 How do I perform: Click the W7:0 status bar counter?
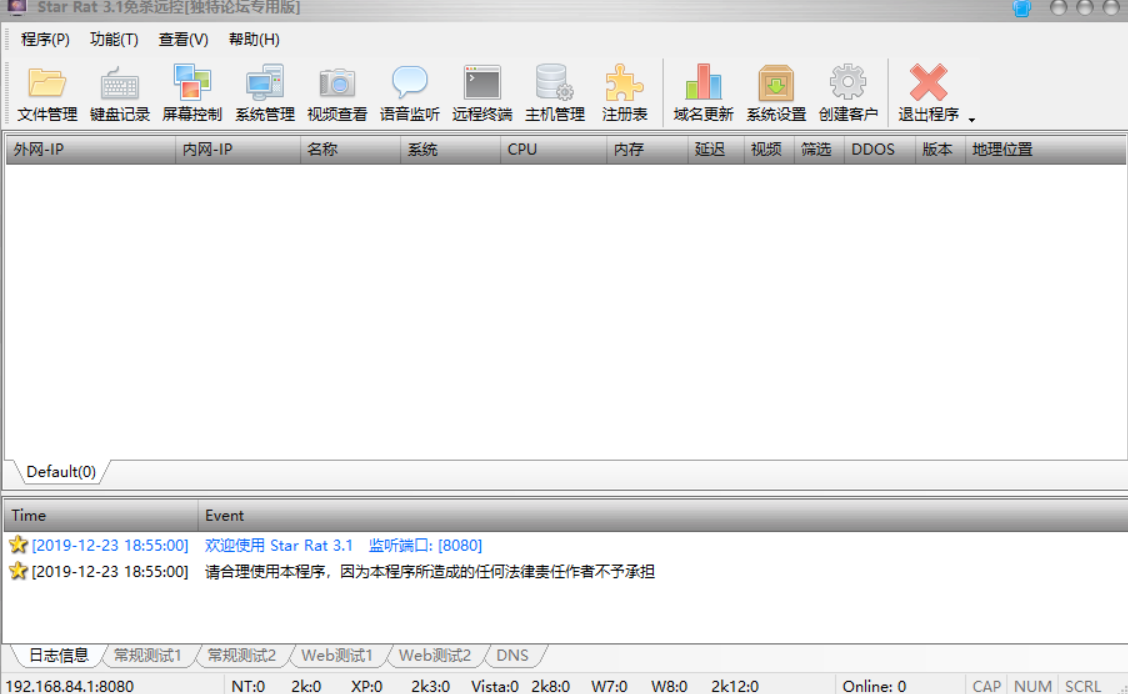[609, 686]
